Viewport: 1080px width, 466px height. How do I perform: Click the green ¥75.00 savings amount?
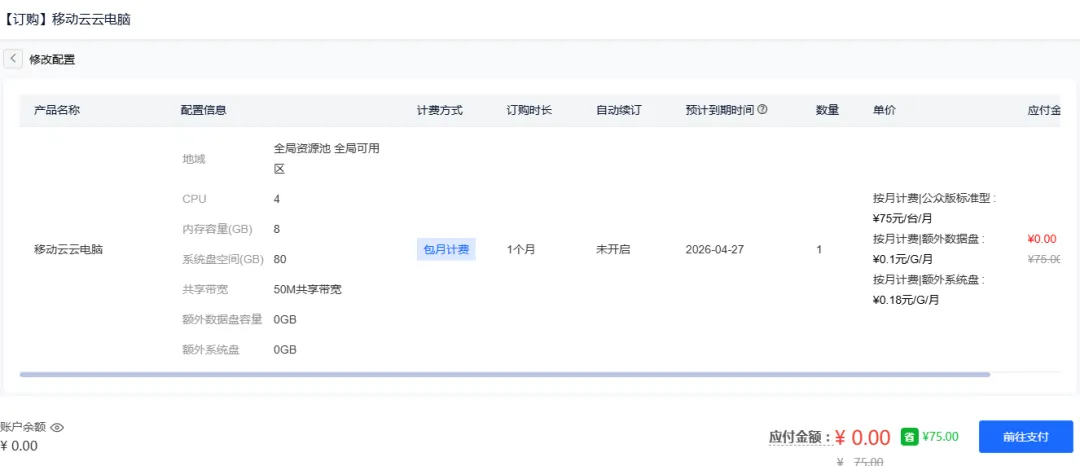point(940,436)
